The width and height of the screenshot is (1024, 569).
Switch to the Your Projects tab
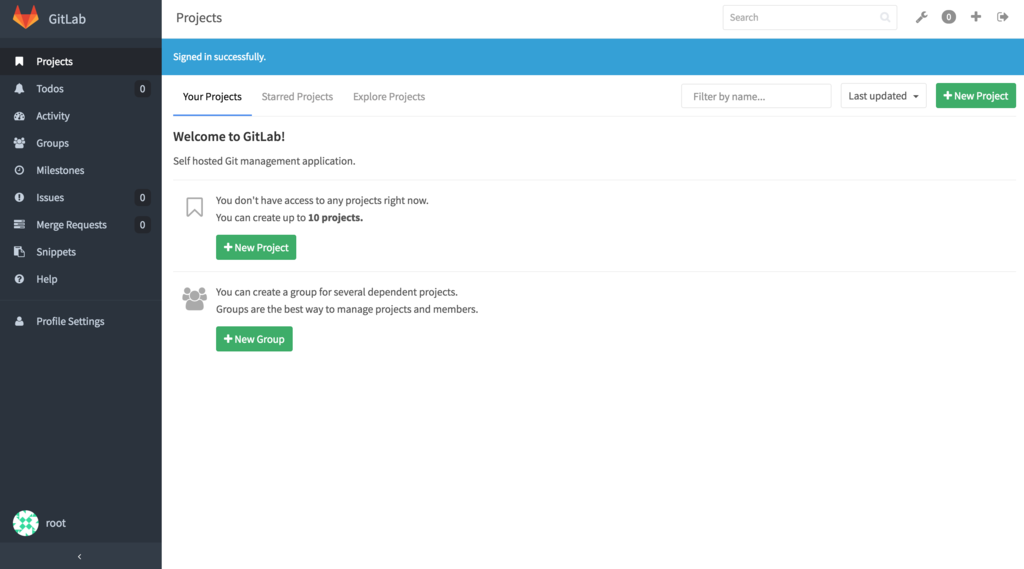click(212, 97)
